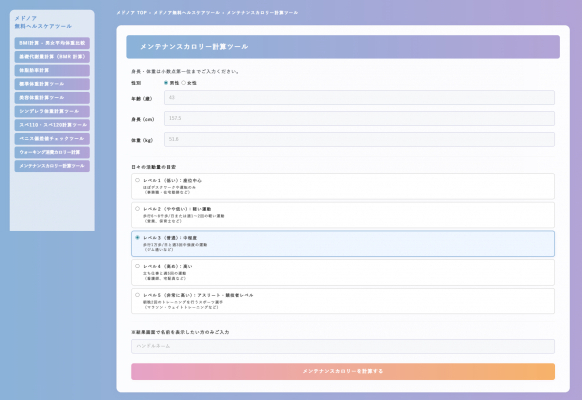This screenshot has width=582, height=400.
Task: Choose activity レベル5 (非常に高い) radio option
Action: 137,295
